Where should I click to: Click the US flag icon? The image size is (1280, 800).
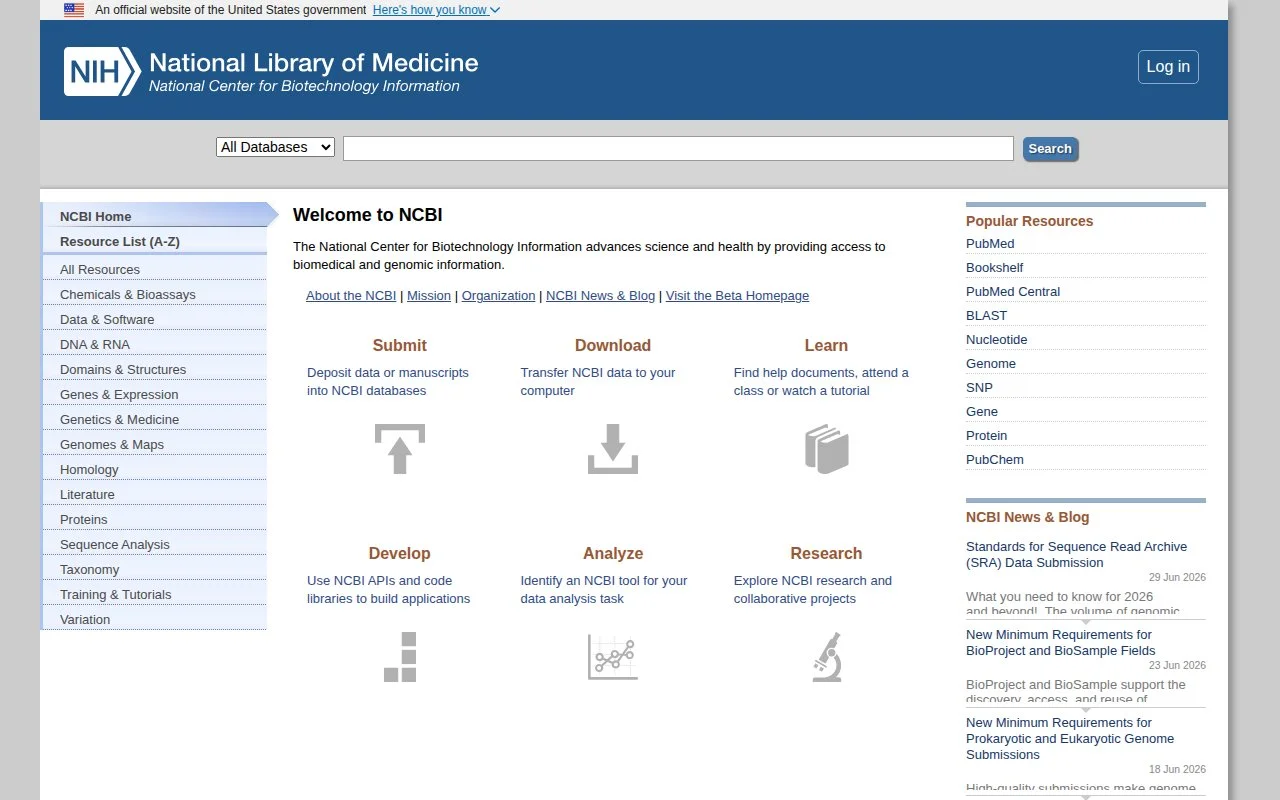[x=74, y=10]
